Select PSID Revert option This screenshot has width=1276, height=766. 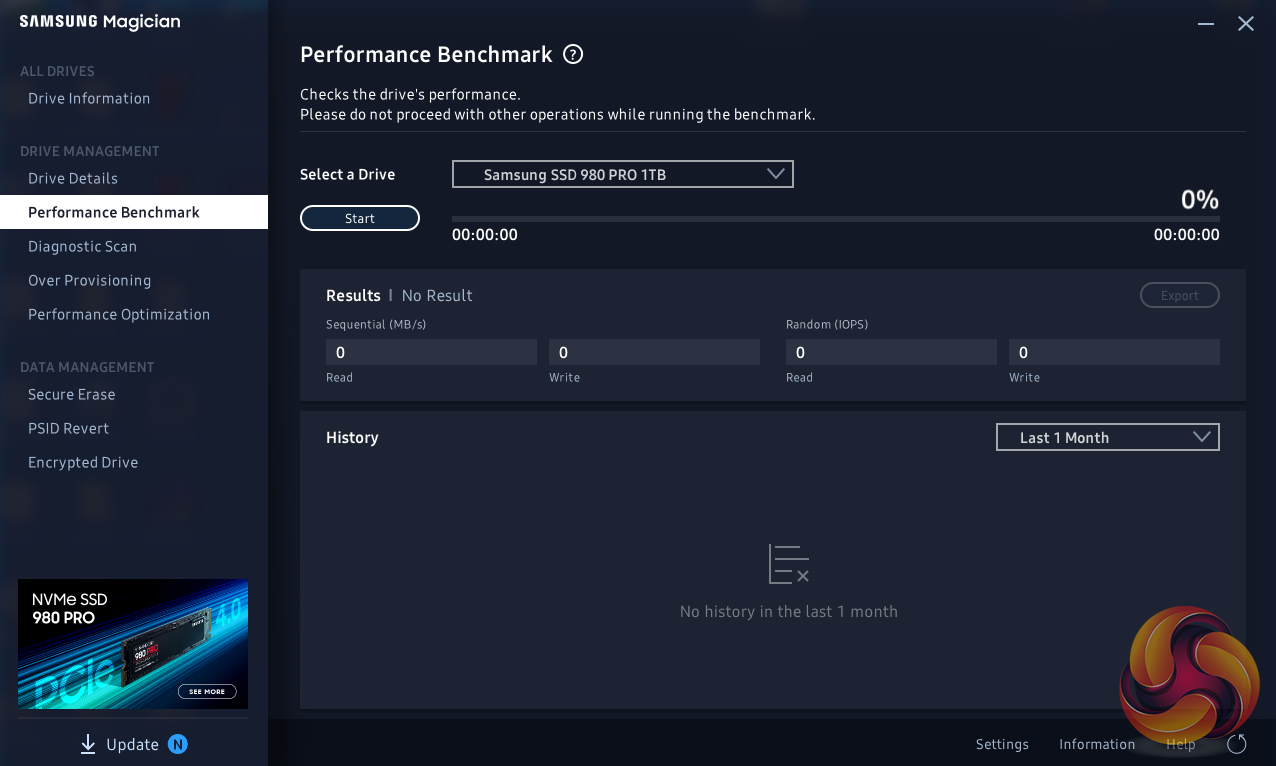pos(68,428)
